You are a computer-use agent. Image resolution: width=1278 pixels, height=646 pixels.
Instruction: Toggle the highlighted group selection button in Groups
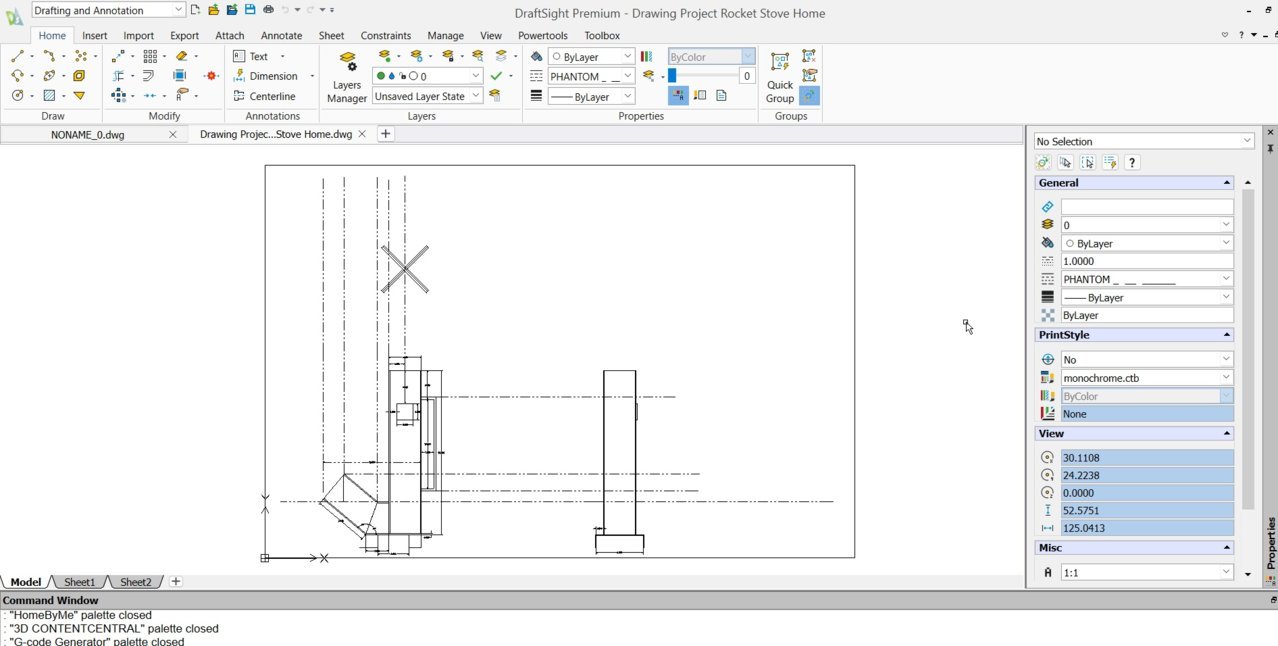[809, 95]
